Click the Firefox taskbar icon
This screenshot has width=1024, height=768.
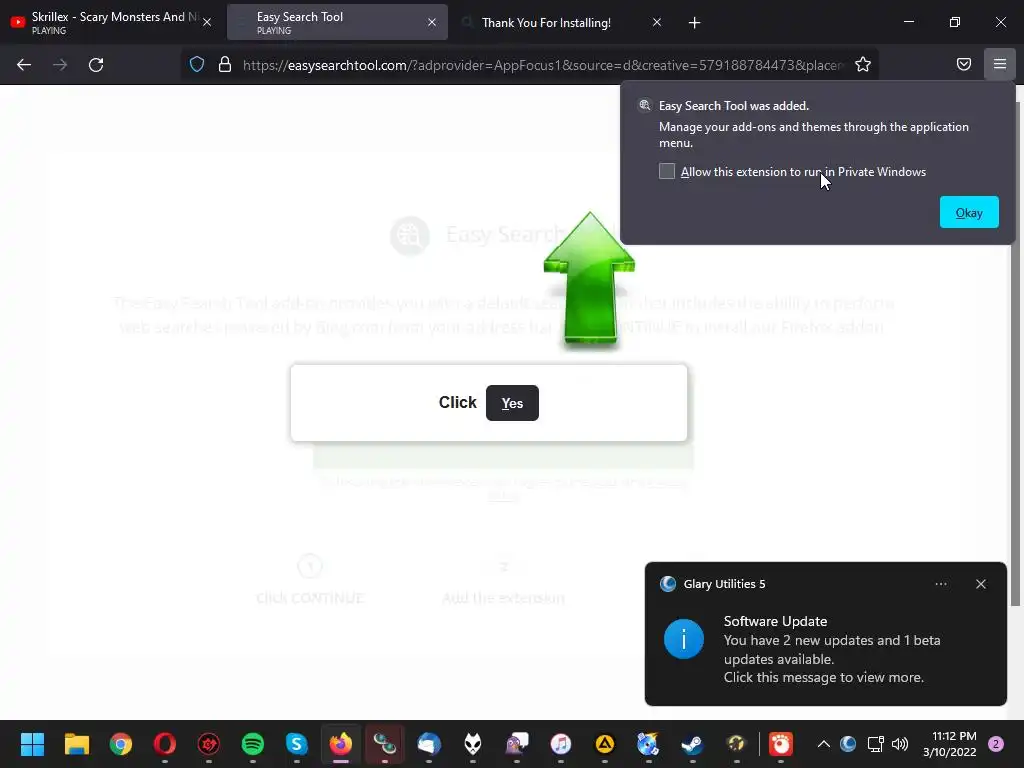click(x=341, y=744)
